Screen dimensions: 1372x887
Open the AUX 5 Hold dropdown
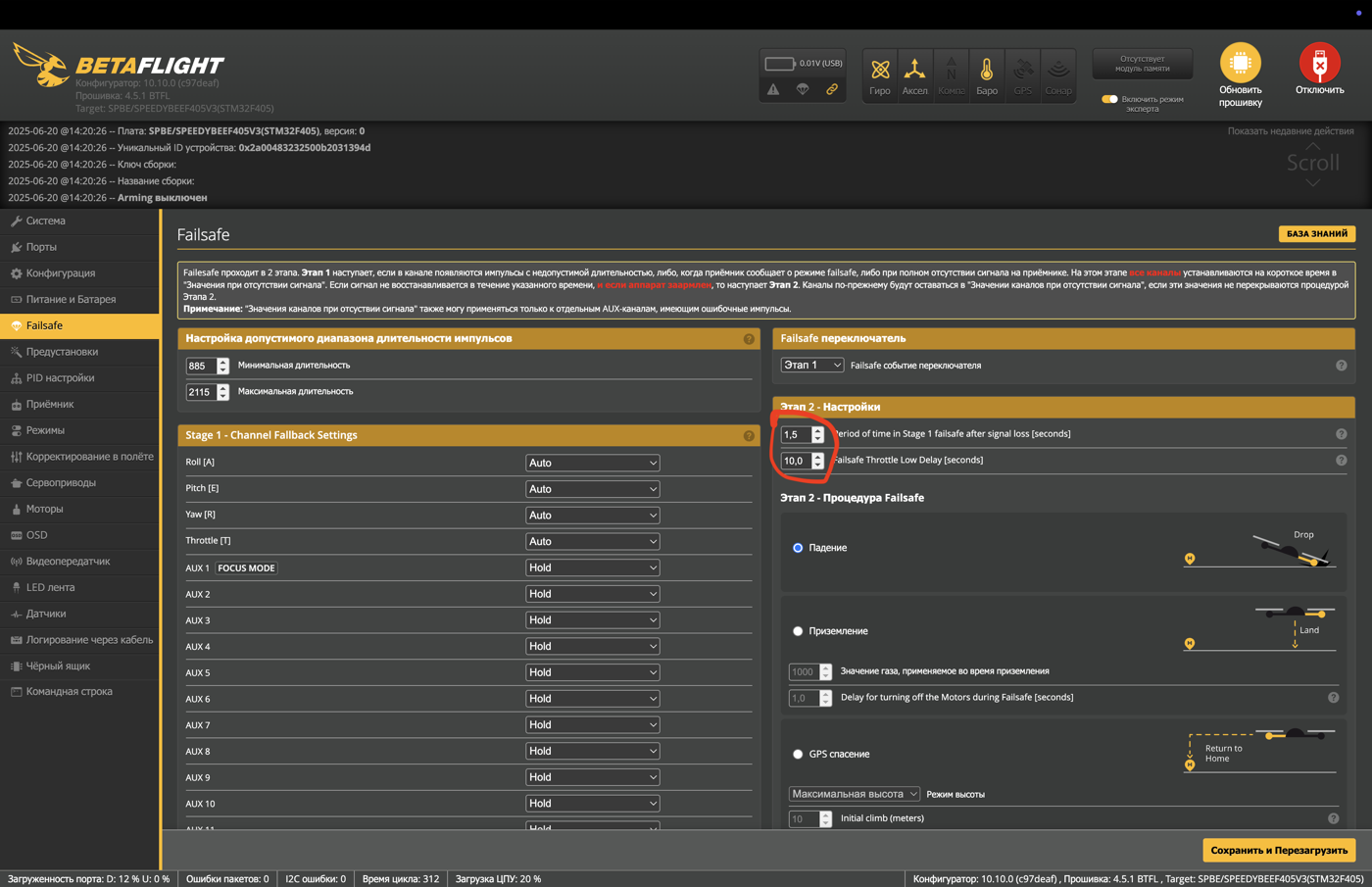click(x=592, y=672)
